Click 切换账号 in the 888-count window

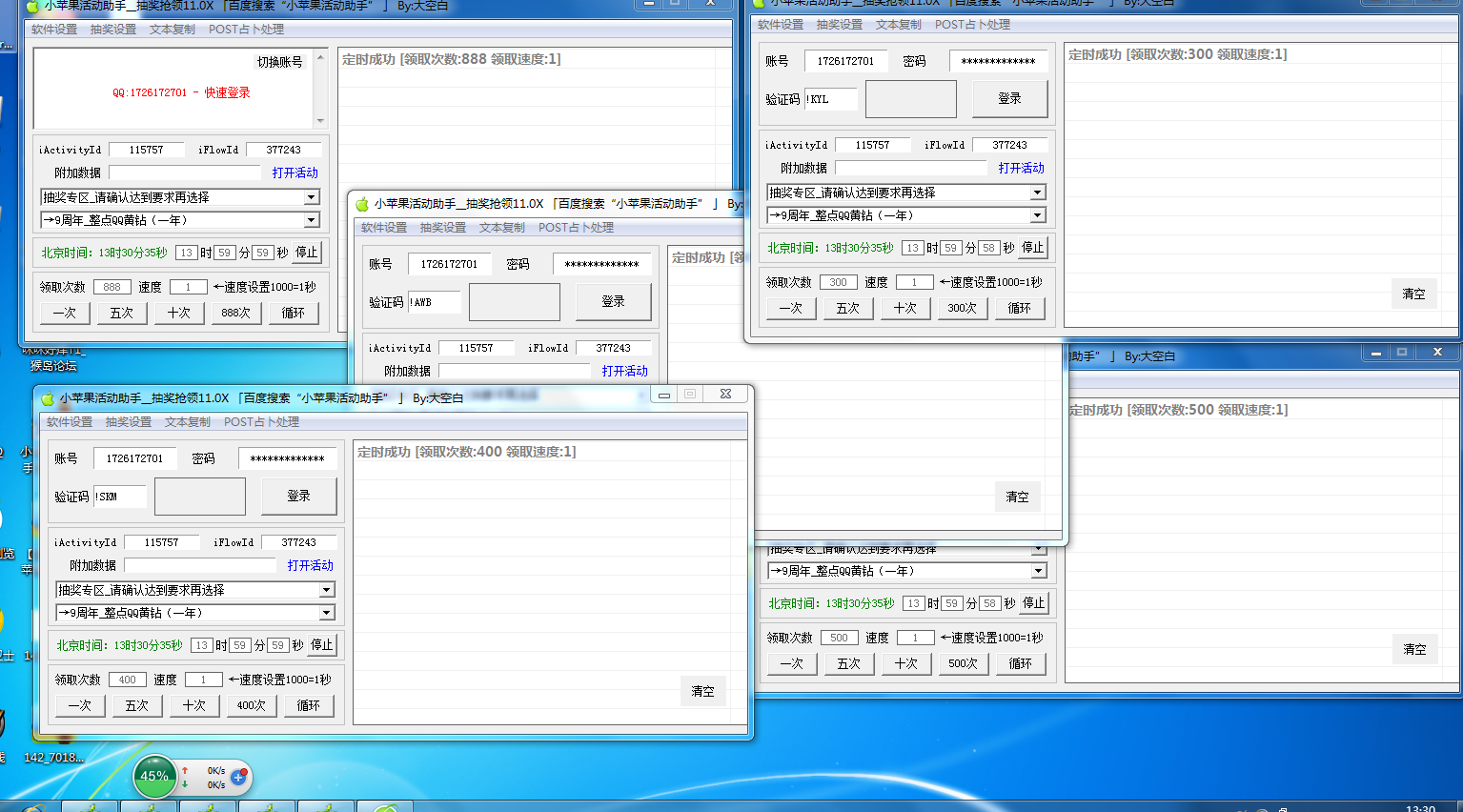[x=279, y=62]
